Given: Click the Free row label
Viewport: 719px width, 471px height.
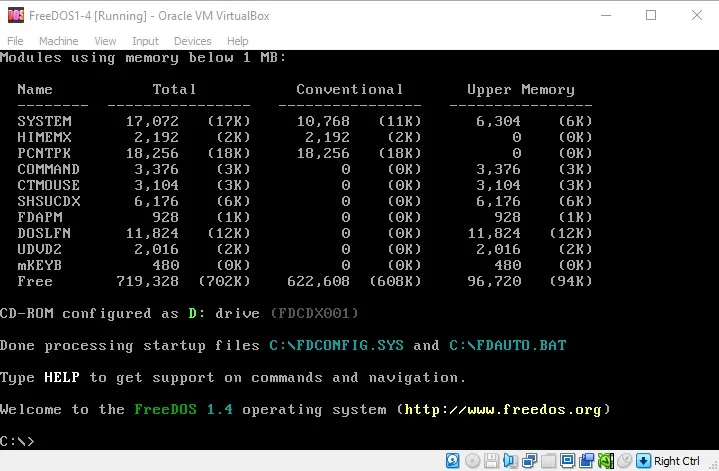Looking at the screenshot, I should [x=35, y=281].
